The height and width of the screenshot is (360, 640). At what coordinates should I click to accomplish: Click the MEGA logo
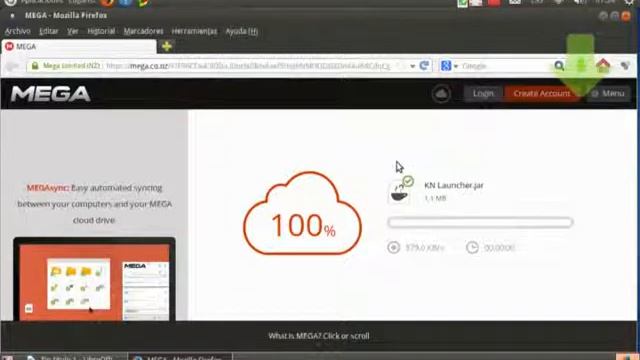click(x=50, y=94)
